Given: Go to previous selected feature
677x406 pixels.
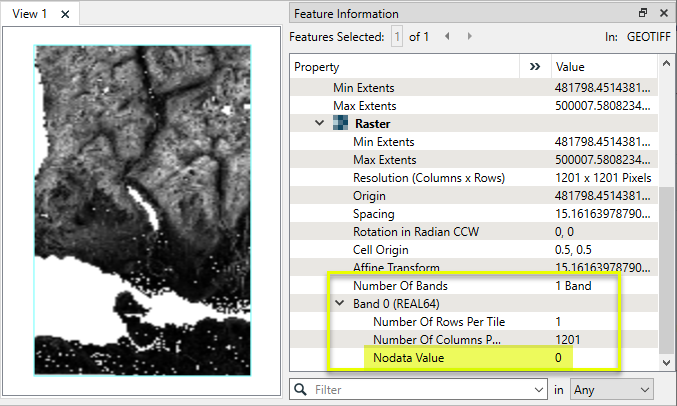Looking at the screenshot, I should (447, 36).
